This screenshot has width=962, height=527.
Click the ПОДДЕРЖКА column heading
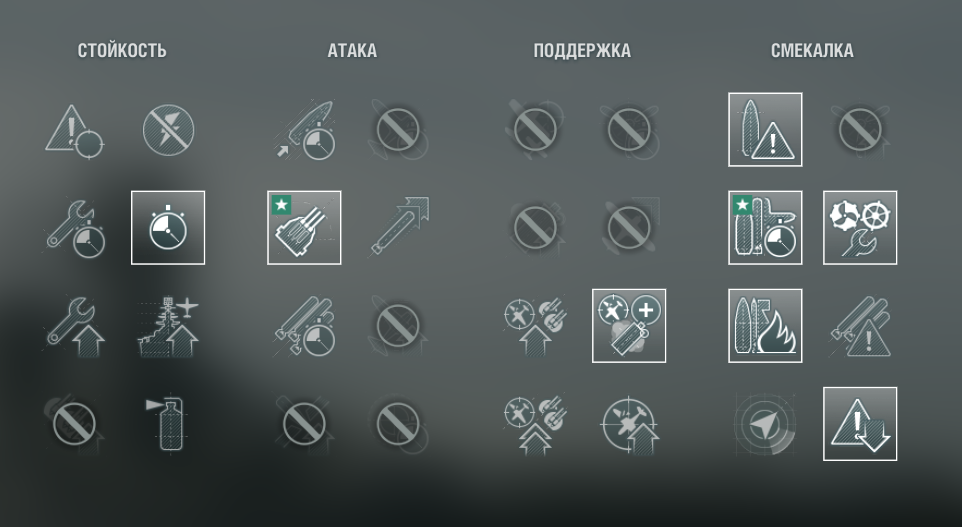(582, 50)
